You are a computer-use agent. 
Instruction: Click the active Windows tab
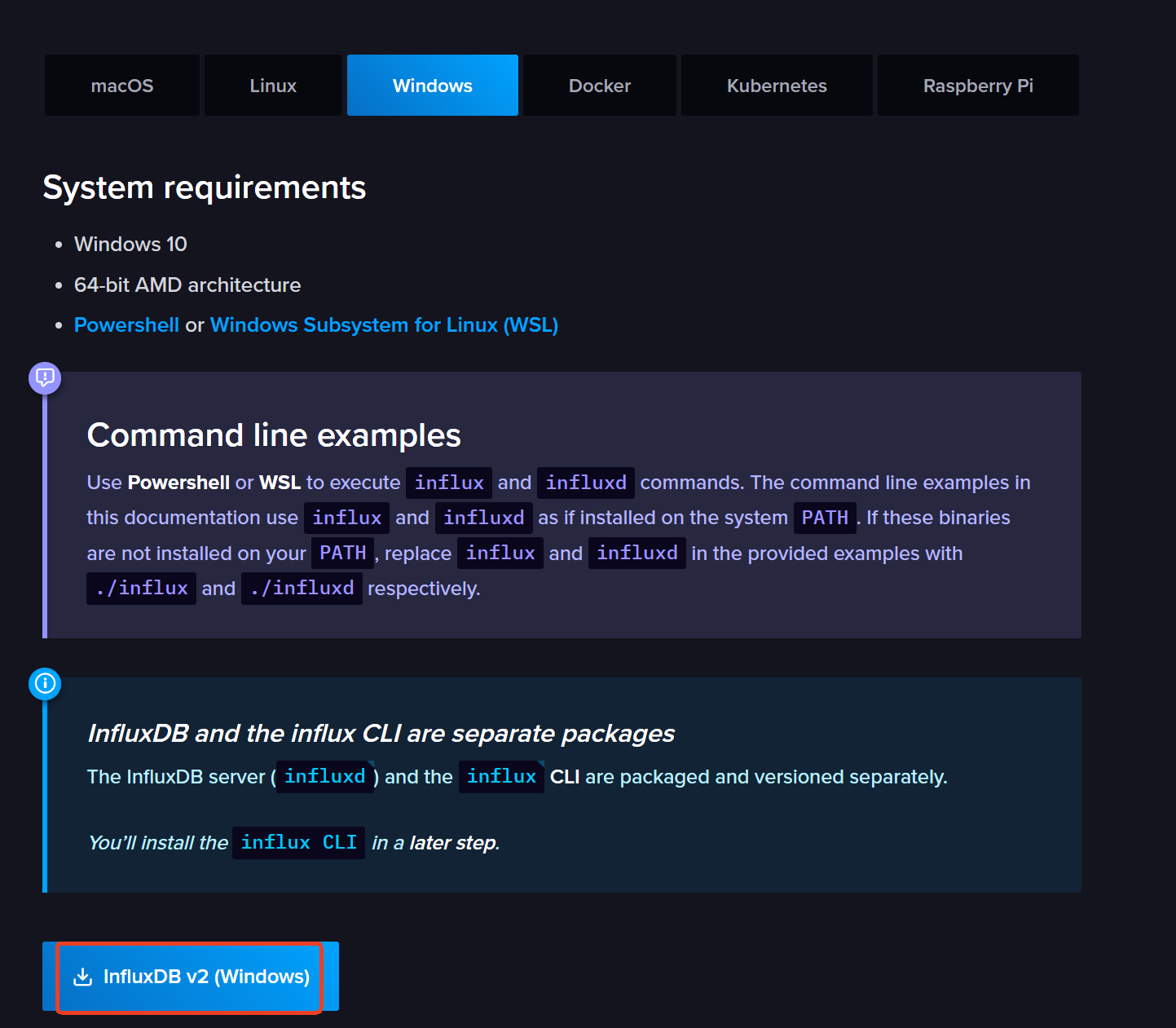tap(432, 86)
